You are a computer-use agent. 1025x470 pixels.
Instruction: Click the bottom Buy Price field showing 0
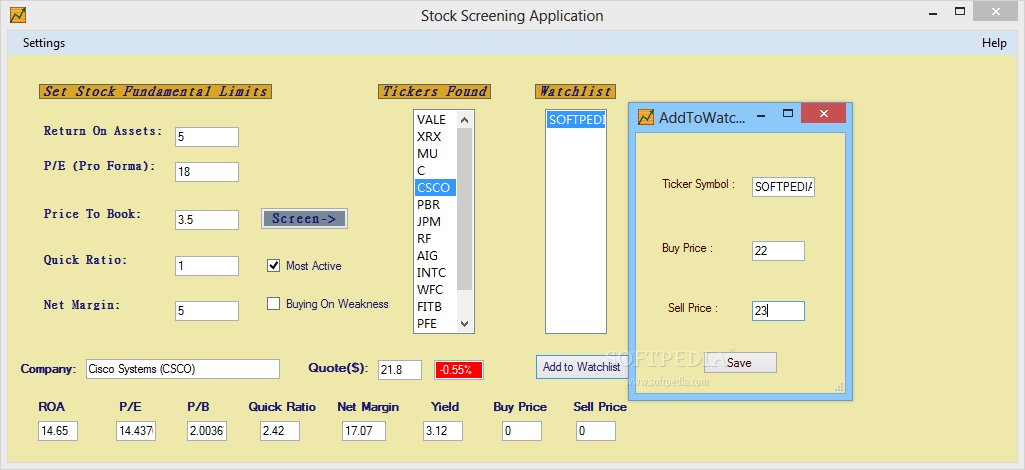pos(522,431)
